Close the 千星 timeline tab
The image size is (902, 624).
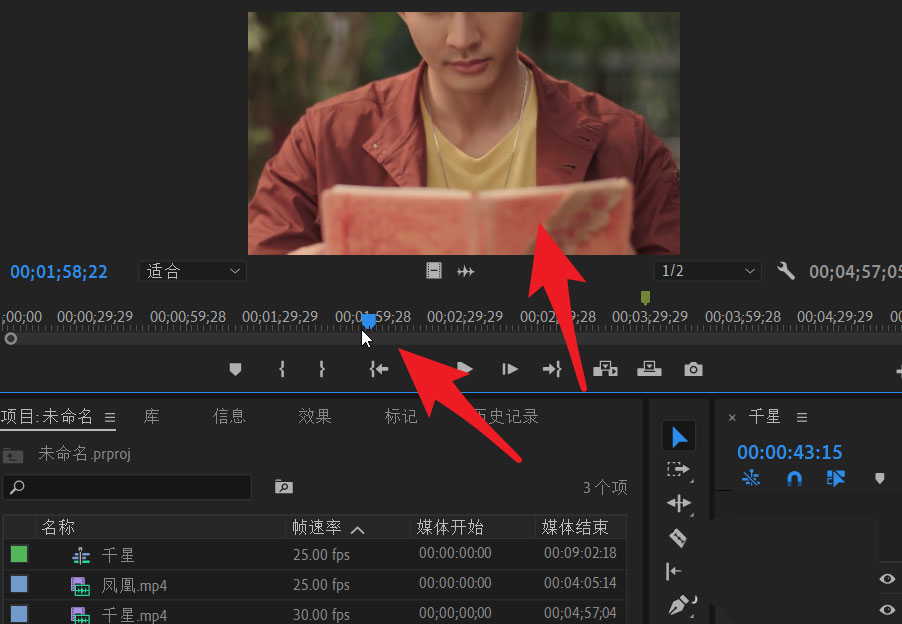(x=732, y=418)
